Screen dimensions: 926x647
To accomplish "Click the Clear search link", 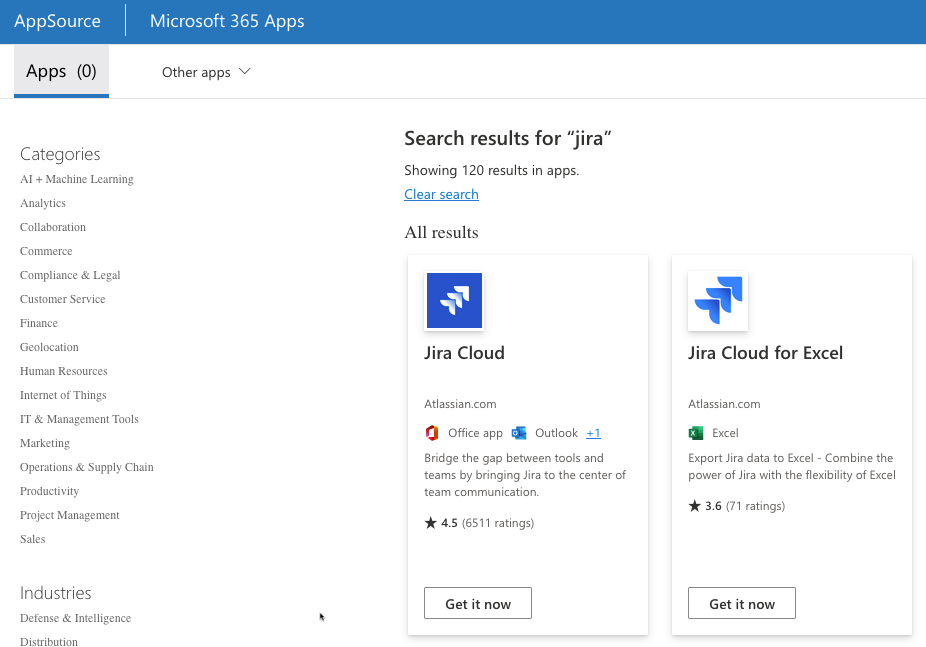I will [441, 194].
